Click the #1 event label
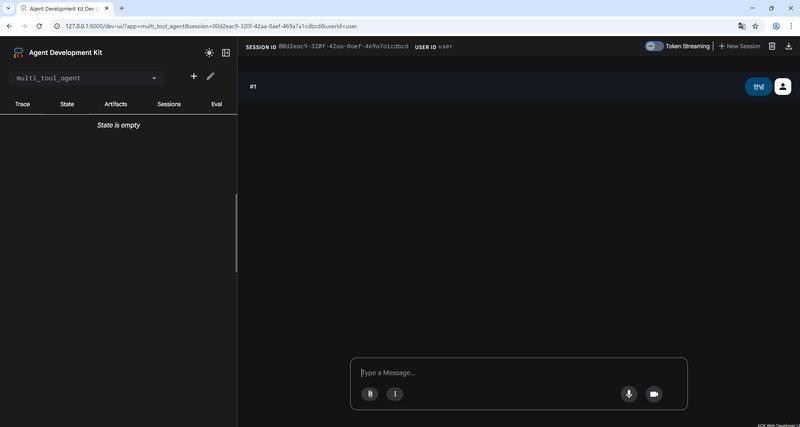Image resolution: width=800 pixels, height=427 pixels. click(x=253, y=87)
